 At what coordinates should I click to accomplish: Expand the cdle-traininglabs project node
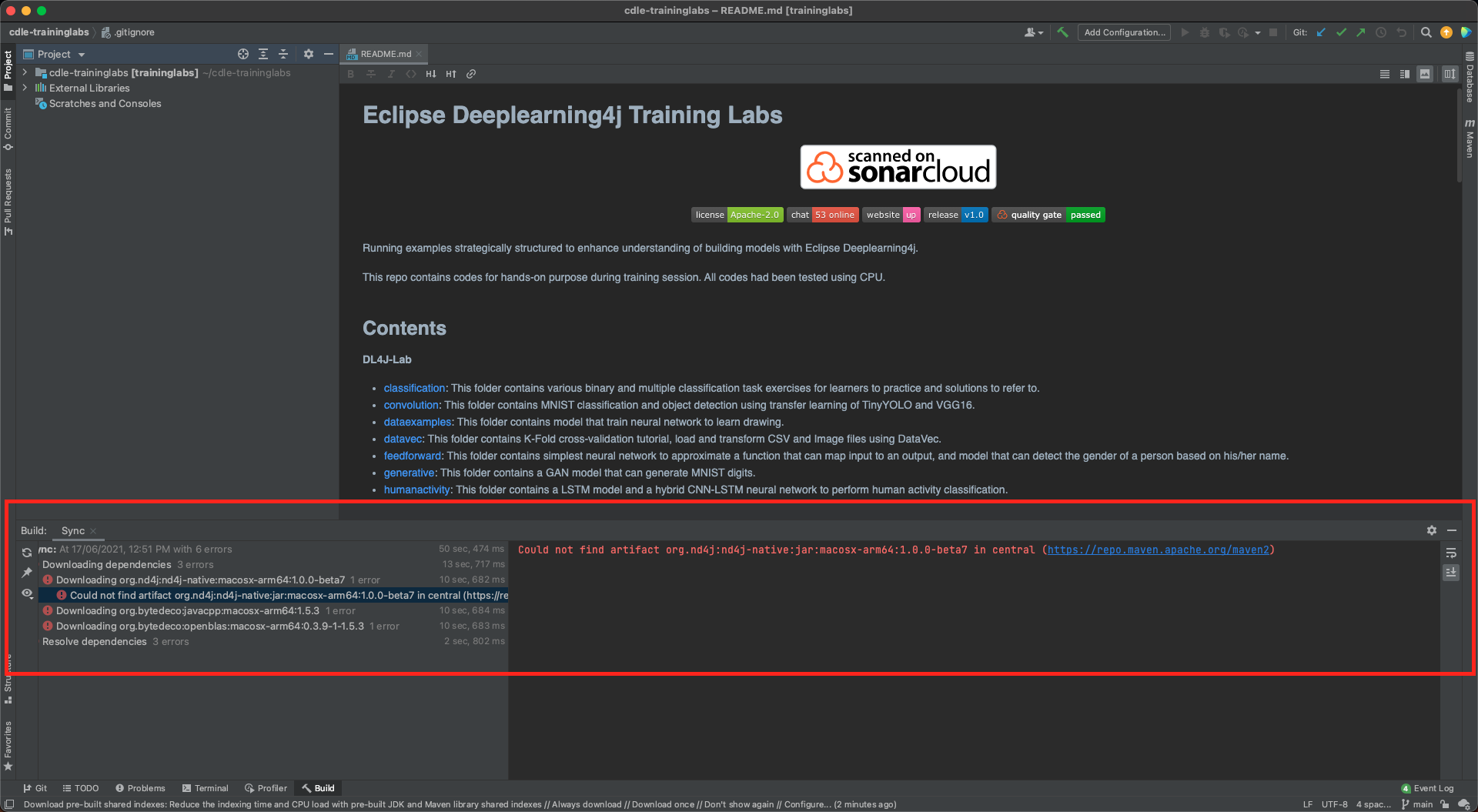[x=25, y=72]
